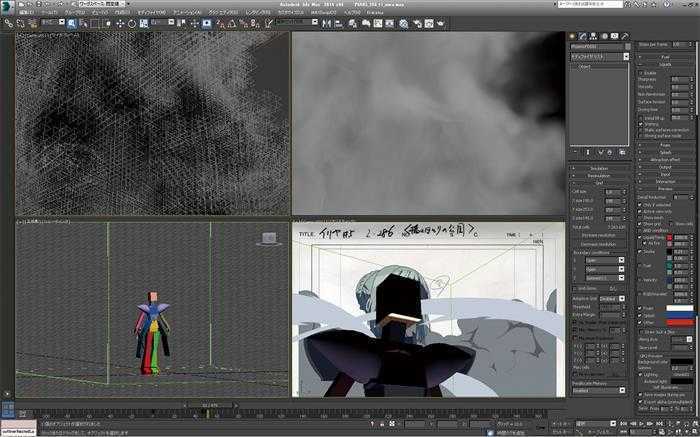Click the Use Pivot Point Center icon
The image size is (700, 437).
pos(182,23)
